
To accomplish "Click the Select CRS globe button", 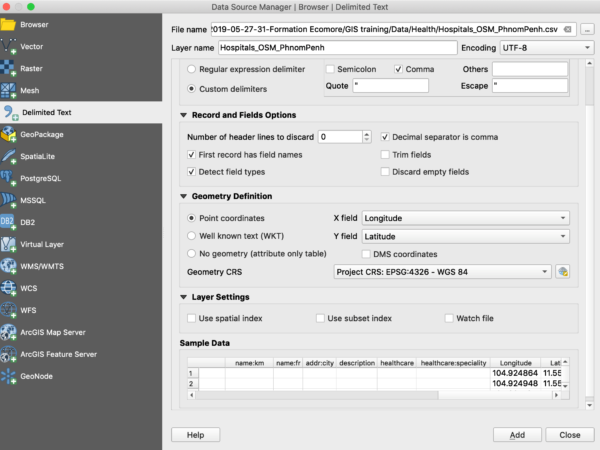I will [562, 272].
